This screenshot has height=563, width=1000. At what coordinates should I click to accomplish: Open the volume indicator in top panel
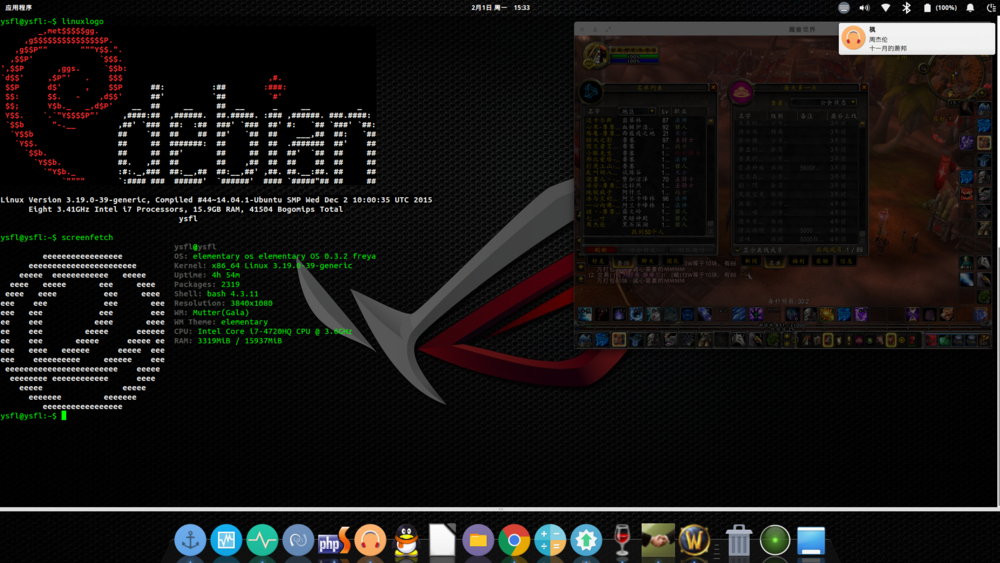(x=864, y=7)
